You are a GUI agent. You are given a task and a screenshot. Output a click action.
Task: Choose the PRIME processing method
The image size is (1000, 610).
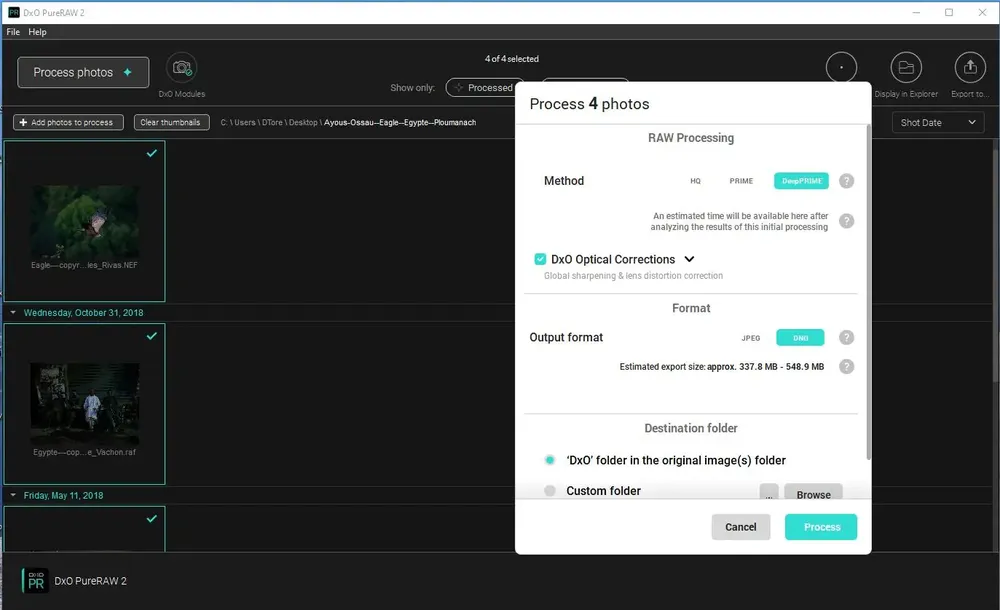741,181
